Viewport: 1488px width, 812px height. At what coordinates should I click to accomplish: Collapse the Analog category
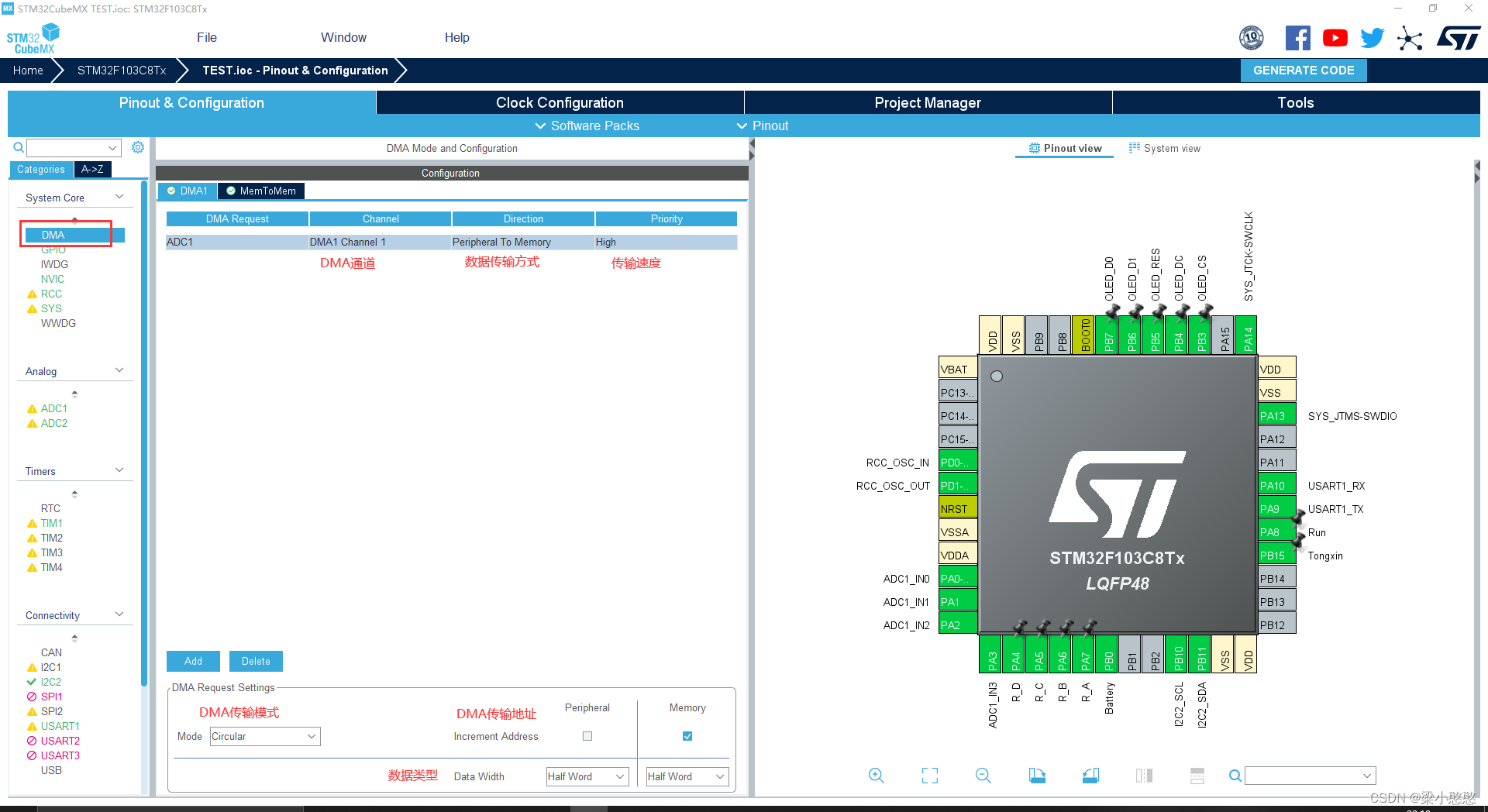tap(119, 370)
